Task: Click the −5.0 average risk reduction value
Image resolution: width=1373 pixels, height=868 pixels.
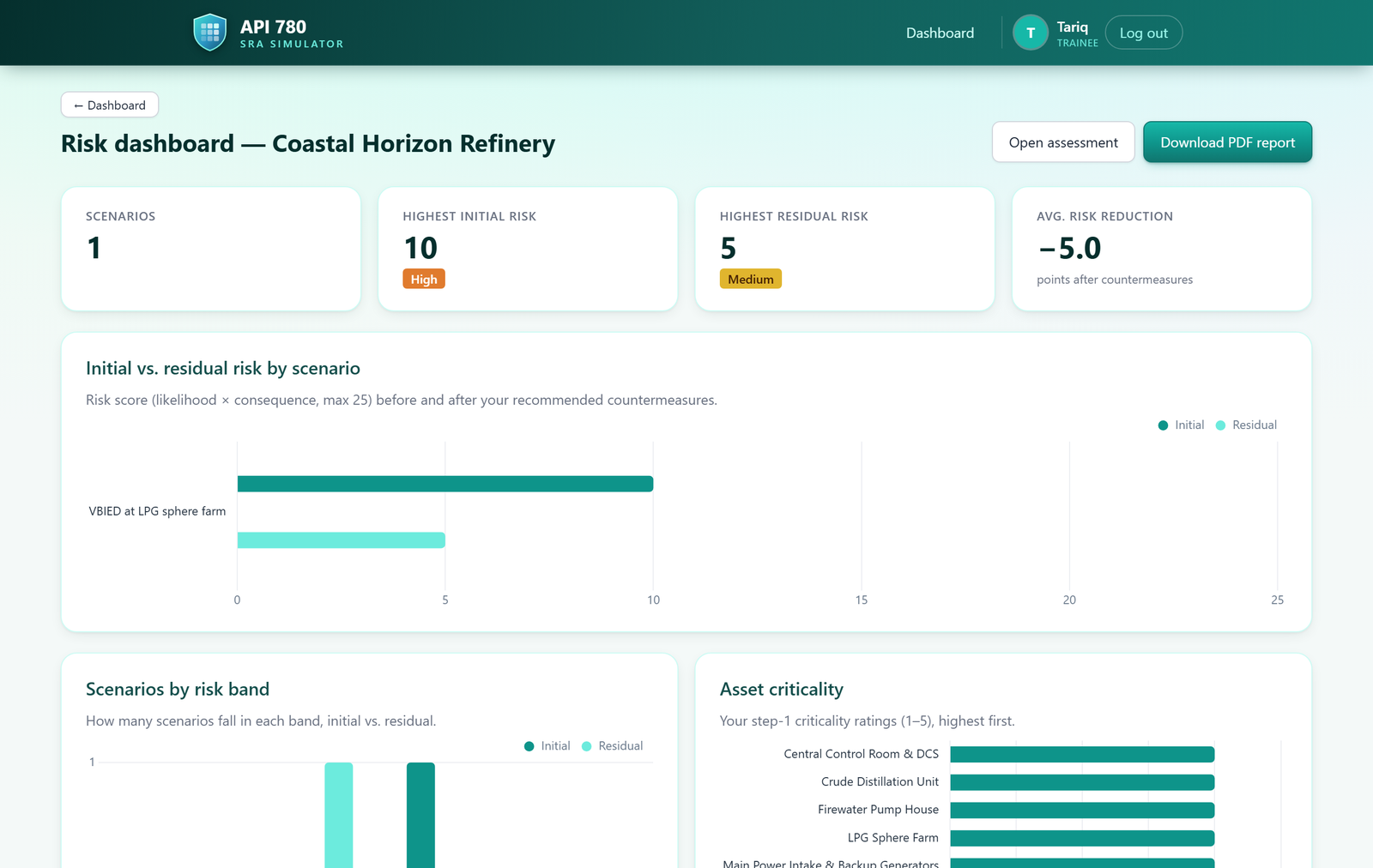Action: [x=1069, y=248]
